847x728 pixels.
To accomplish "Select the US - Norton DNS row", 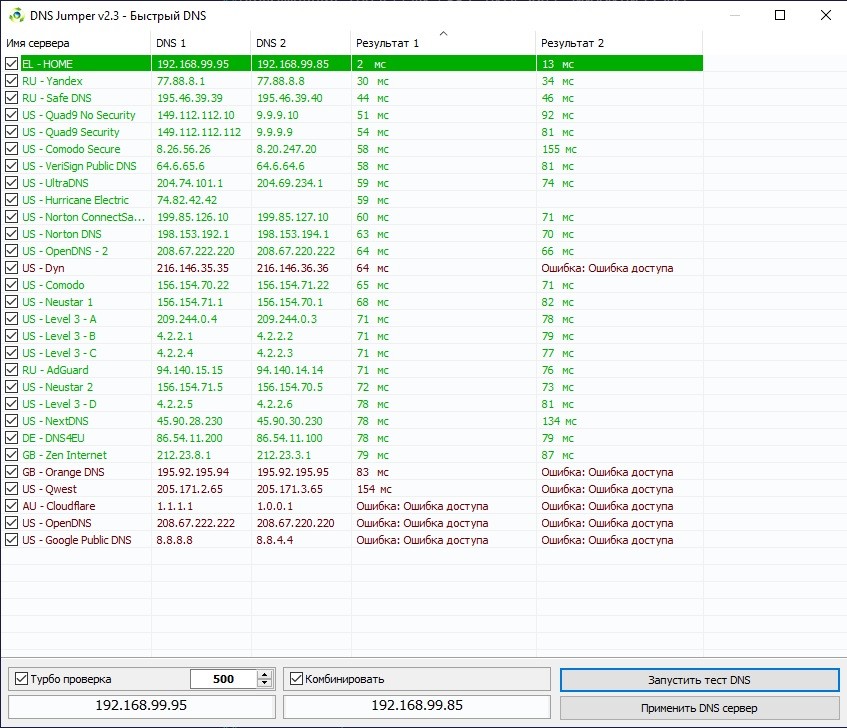I will click(352, 234).
